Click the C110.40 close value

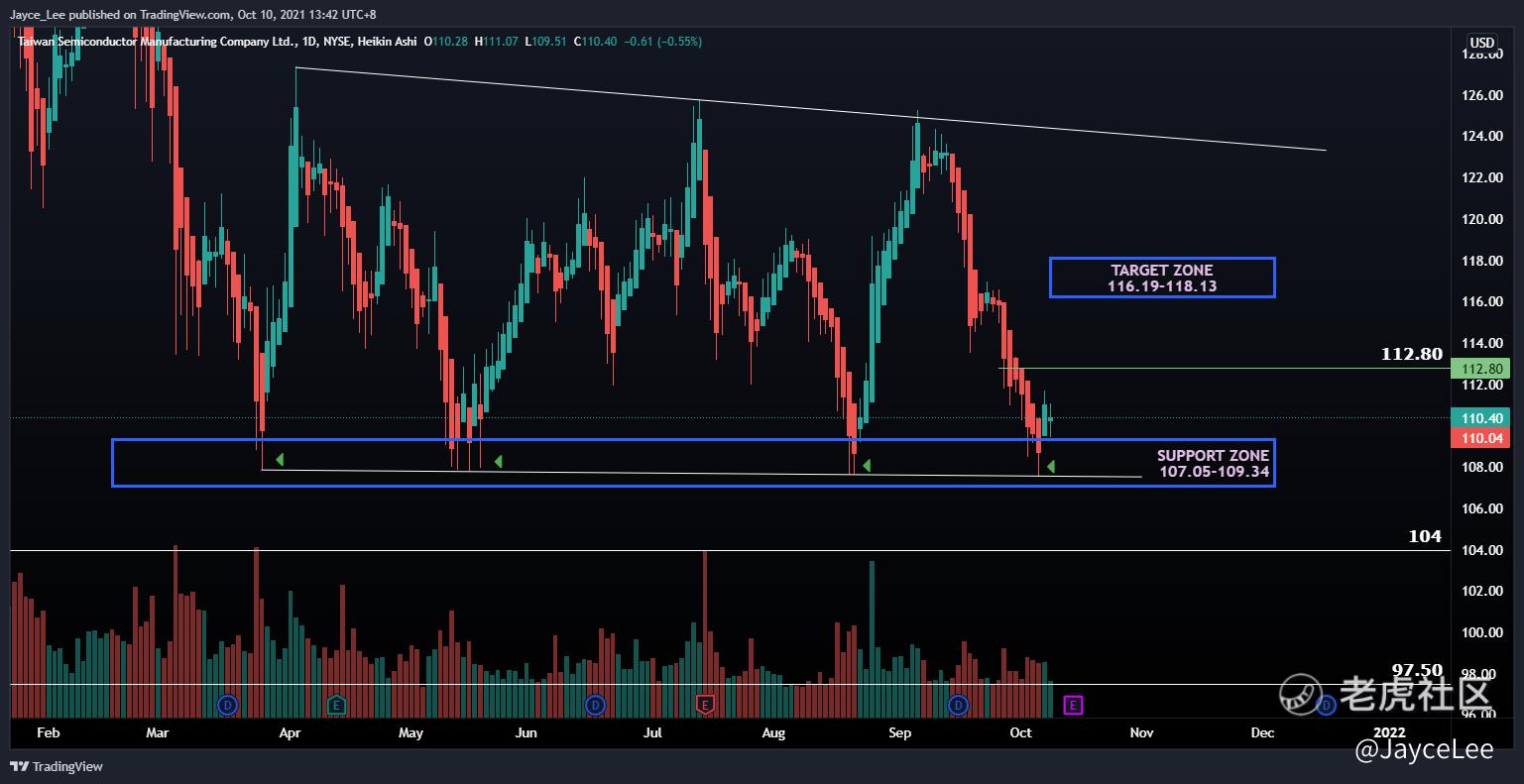click(x=595, y=42)
